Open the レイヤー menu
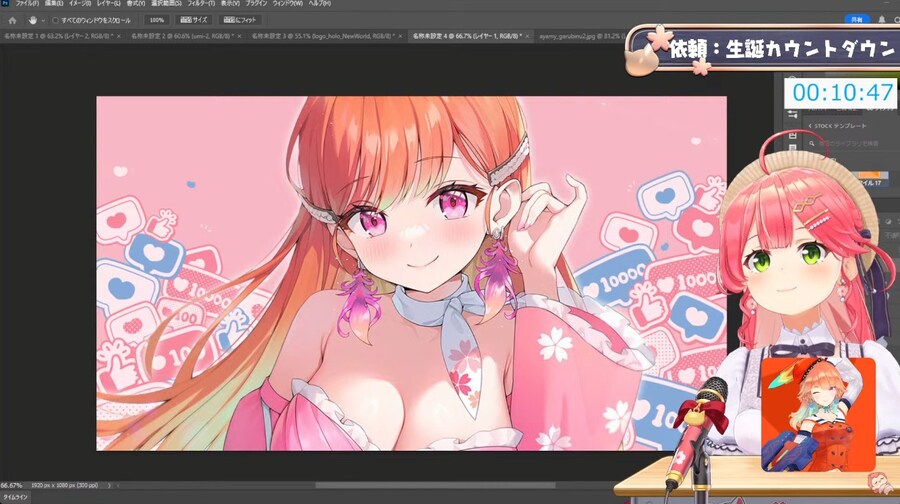The height and width of the screenshot is (504, 900). (108, 3)
